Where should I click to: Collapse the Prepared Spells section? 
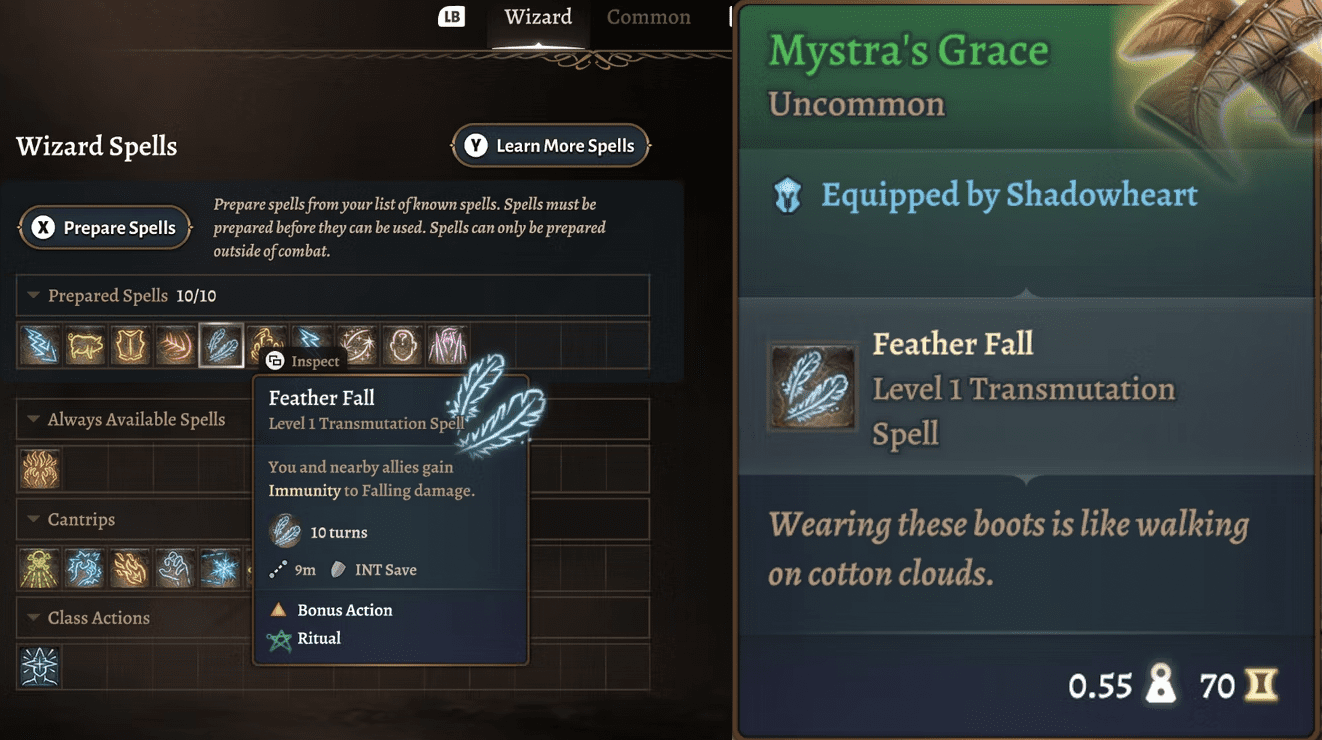pos(34,296)
